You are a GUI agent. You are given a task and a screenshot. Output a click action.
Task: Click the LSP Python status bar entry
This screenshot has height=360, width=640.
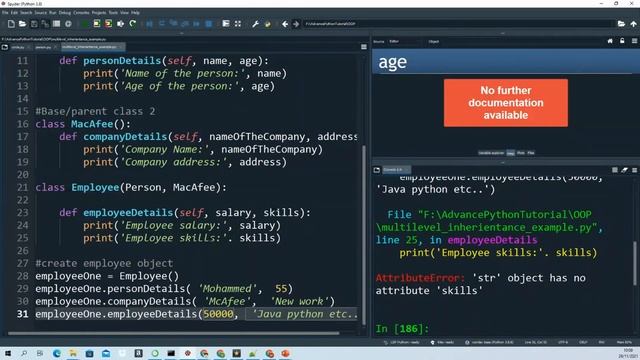pyautogui.click(x=402, y=342)
